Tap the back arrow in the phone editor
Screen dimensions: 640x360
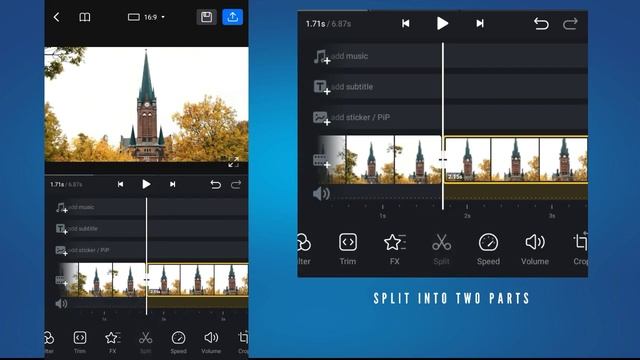point(56,17)
